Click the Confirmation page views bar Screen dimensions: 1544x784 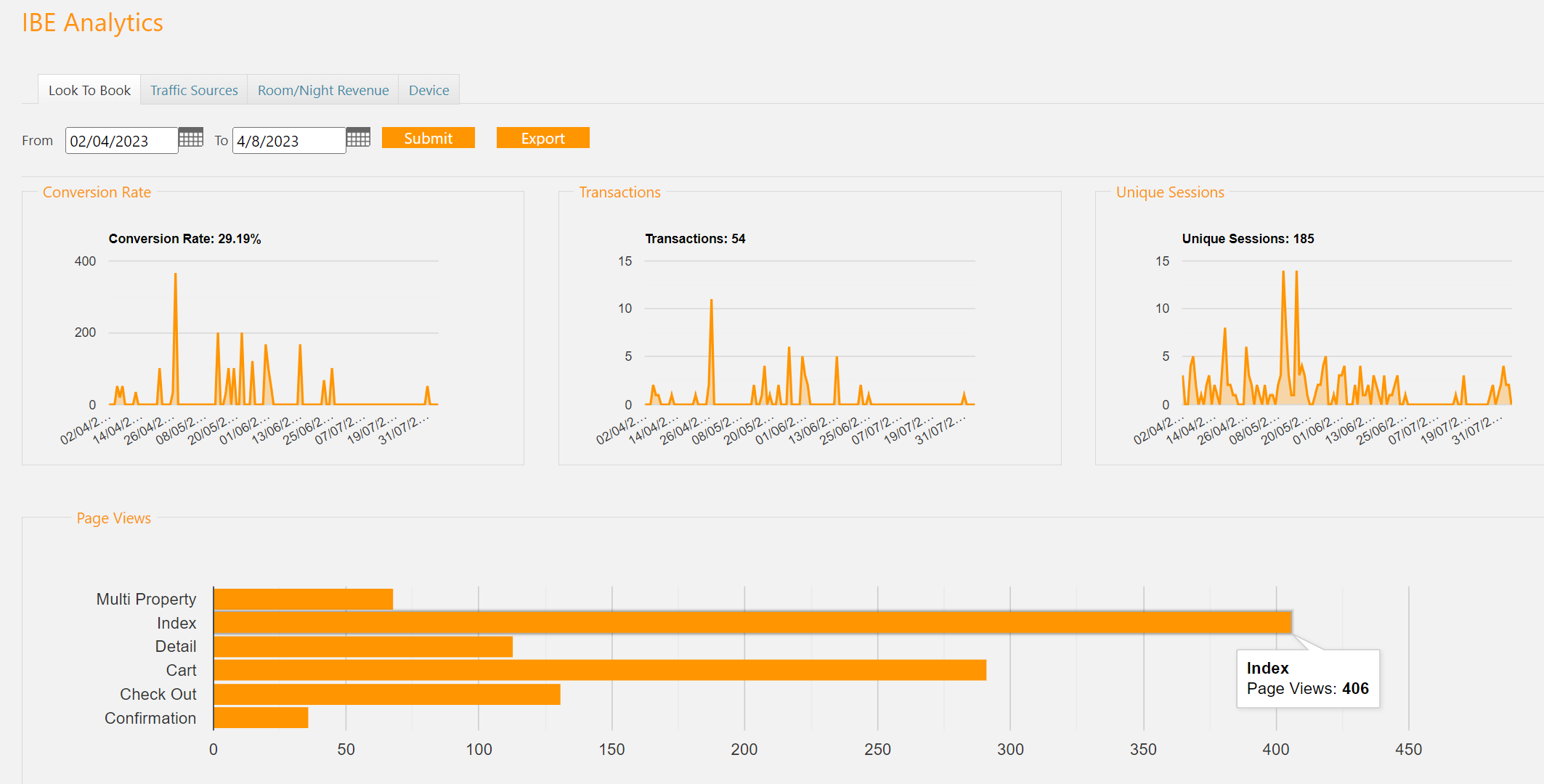click(261, 718)
